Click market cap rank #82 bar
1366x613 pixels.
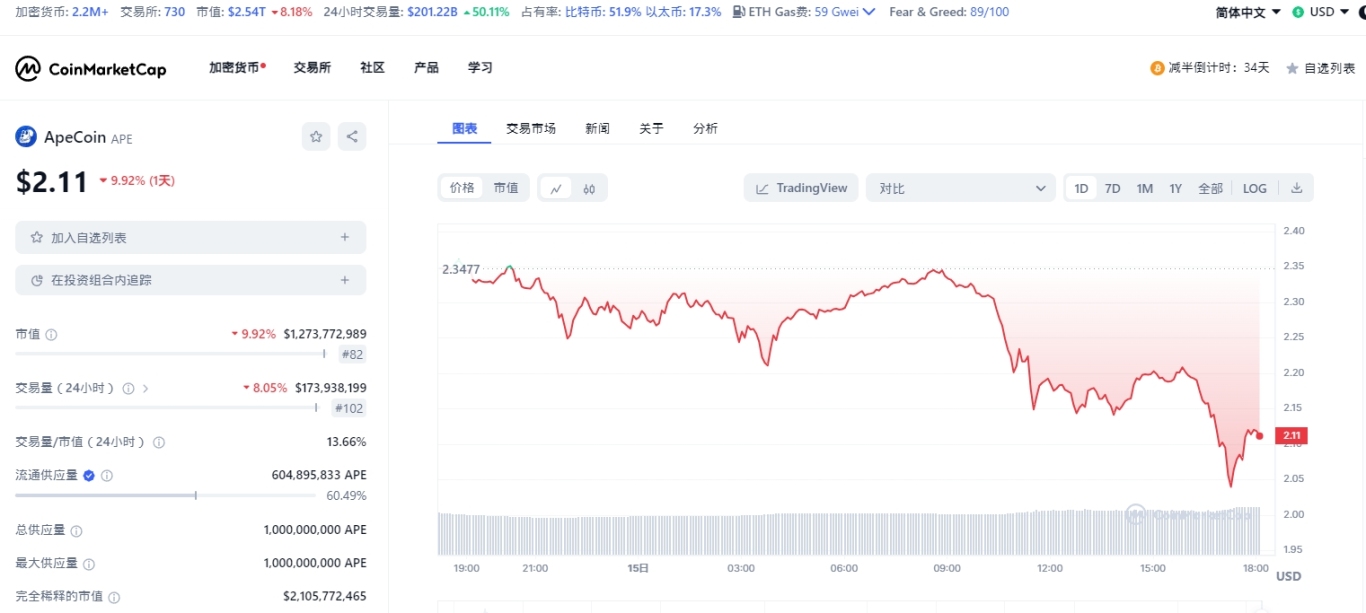[168, 353]
